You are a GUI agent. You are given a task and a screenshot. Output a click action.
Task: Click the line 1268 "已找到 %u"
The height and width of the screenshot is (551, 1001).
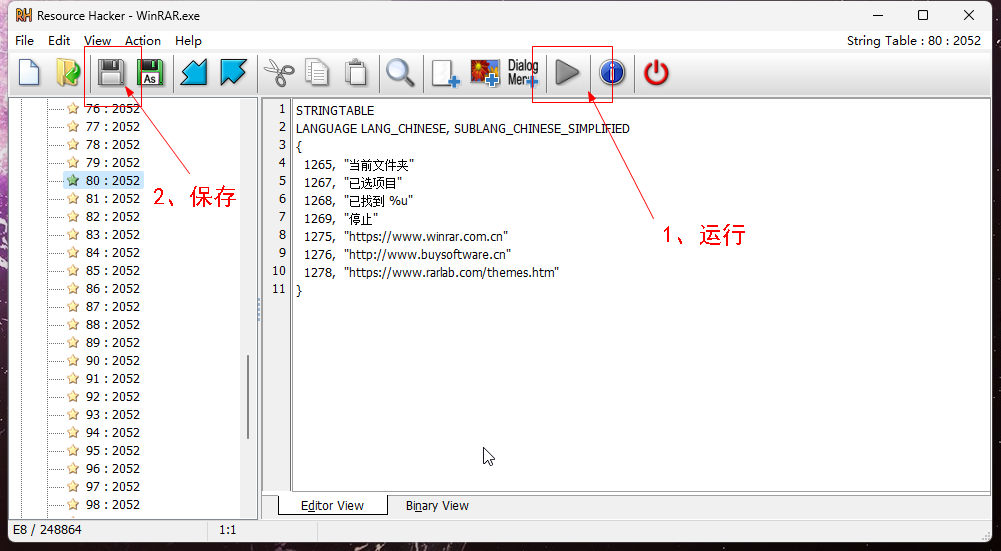point(358,200)
